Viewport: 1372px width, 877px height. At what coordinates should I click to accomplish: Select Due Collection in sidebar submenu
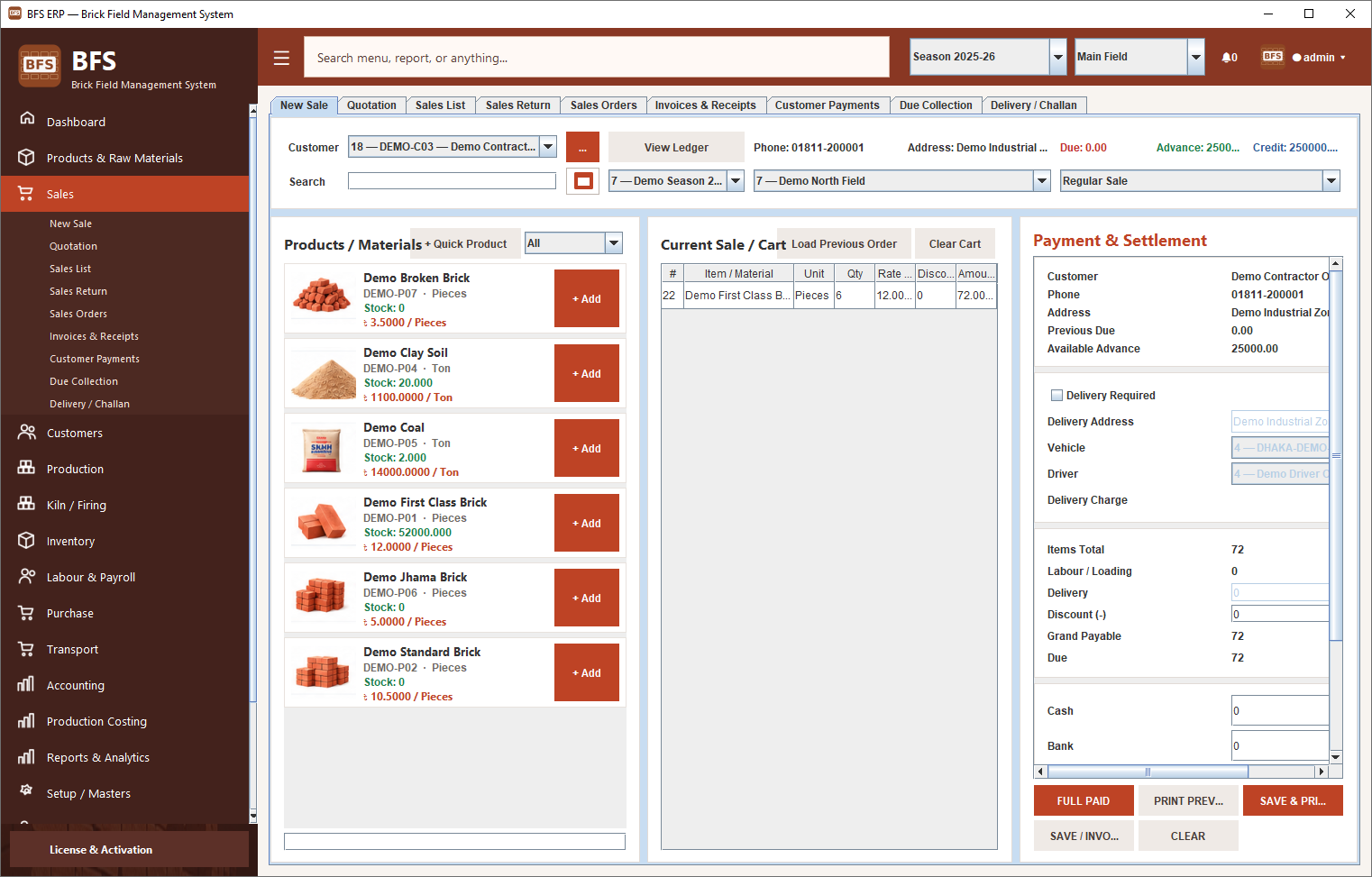click(84, 381)
